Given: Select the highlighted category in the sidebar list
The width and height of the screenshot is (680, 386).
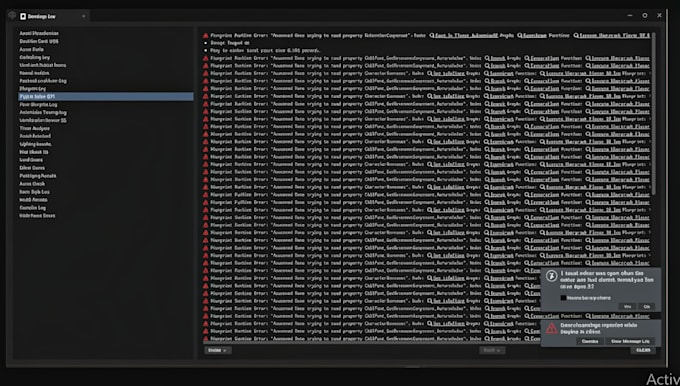Looking at the screenshot, I should (x=106, y=96).
